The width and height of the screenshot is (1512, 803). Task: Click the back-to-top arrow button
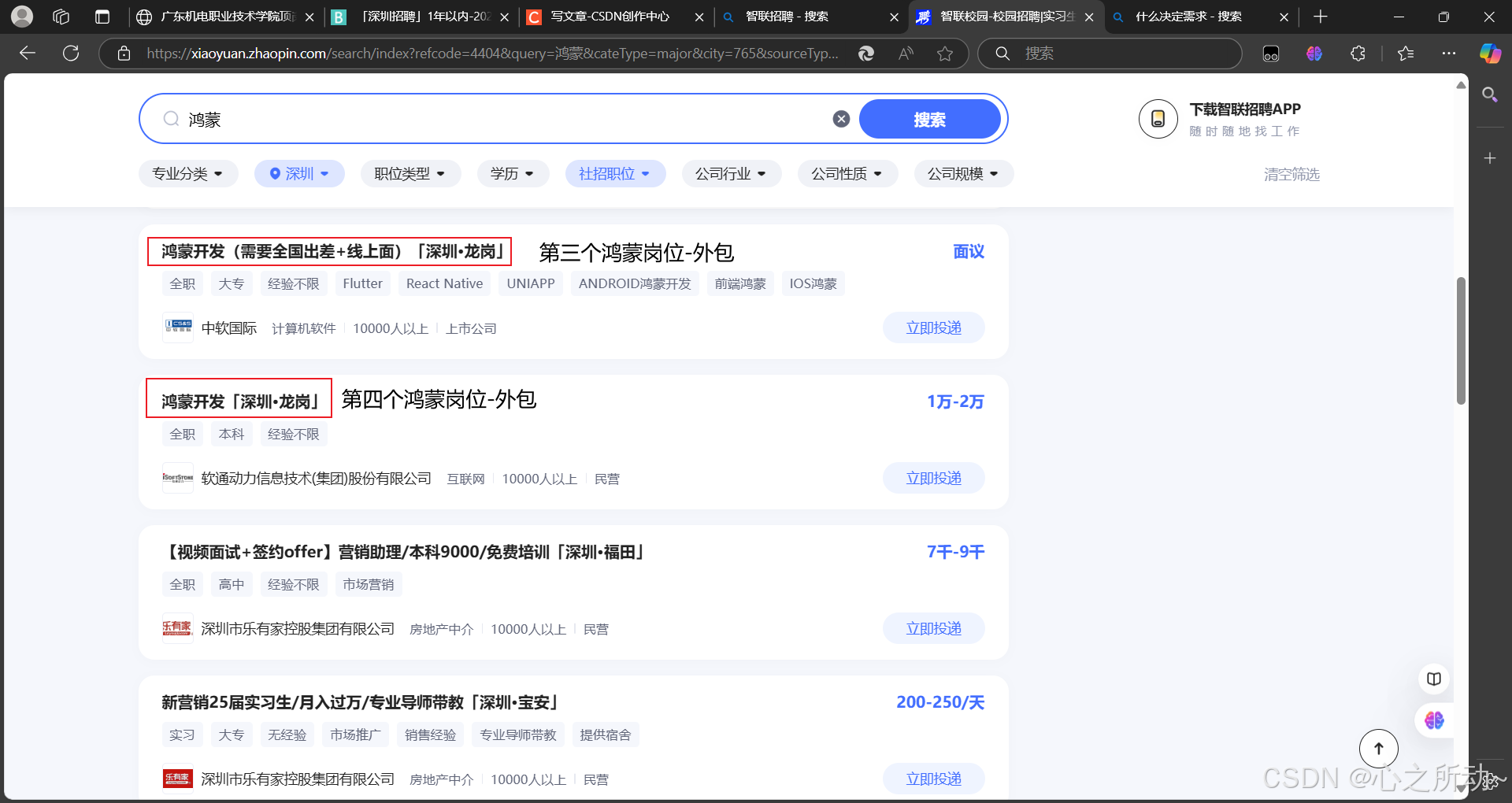pos(1379,749)
